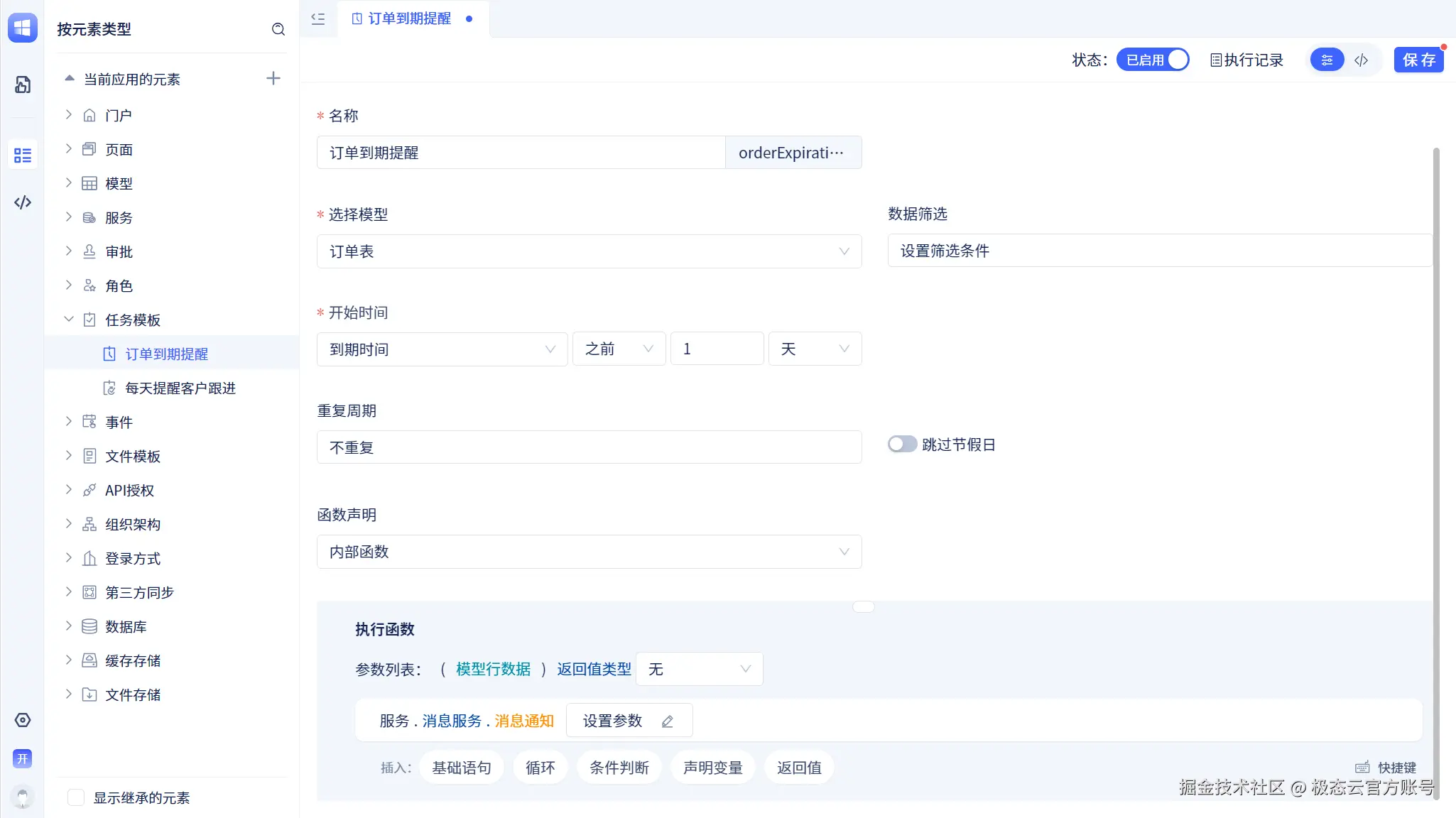Image resolution: width=1456 pixels, height=818 pixels.
Task: Click the search icon in sidebar header
Action: (x=278, y=29)
